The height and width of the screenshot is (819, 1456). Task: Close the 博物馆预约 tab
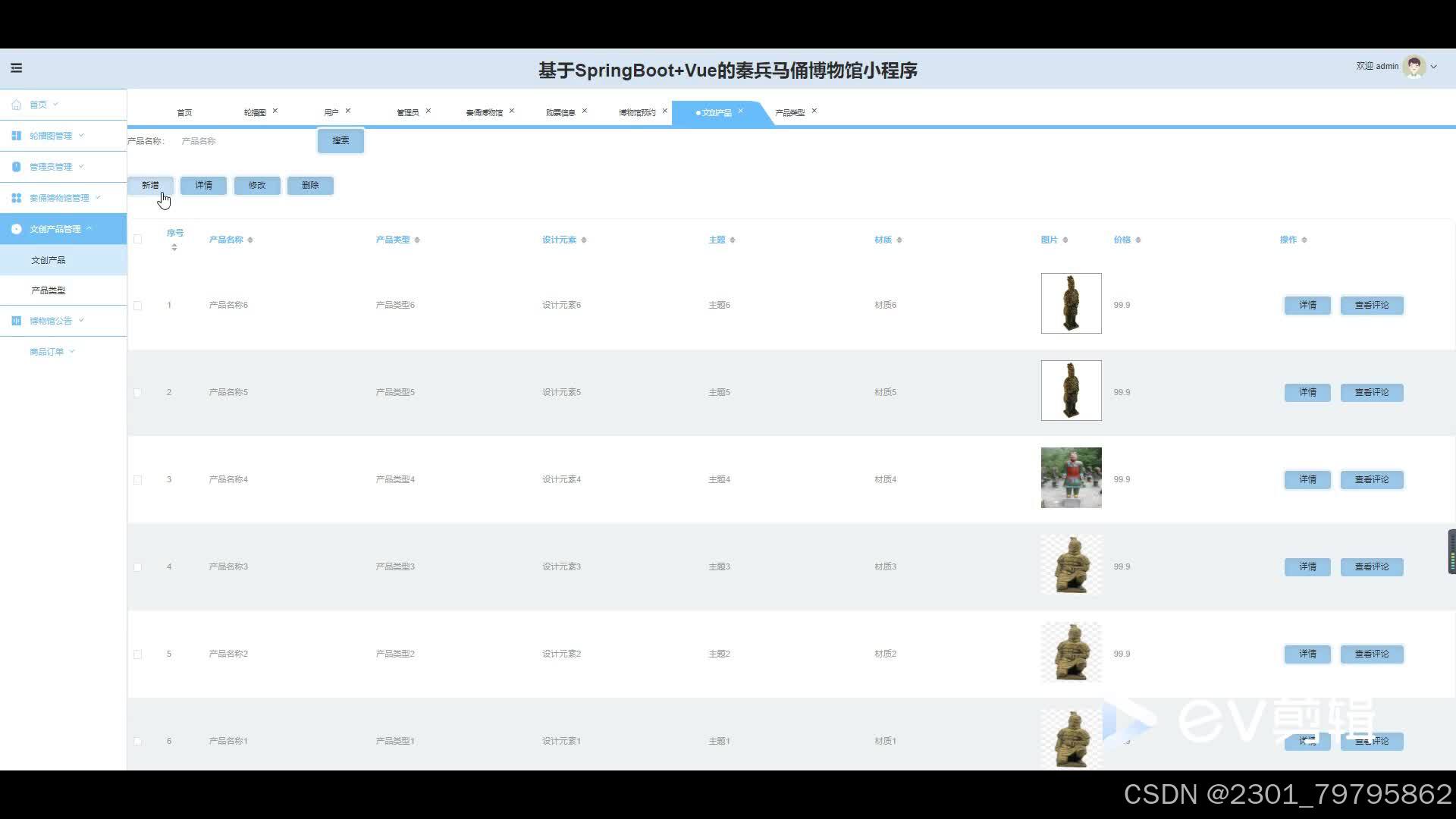pos(665,111)
